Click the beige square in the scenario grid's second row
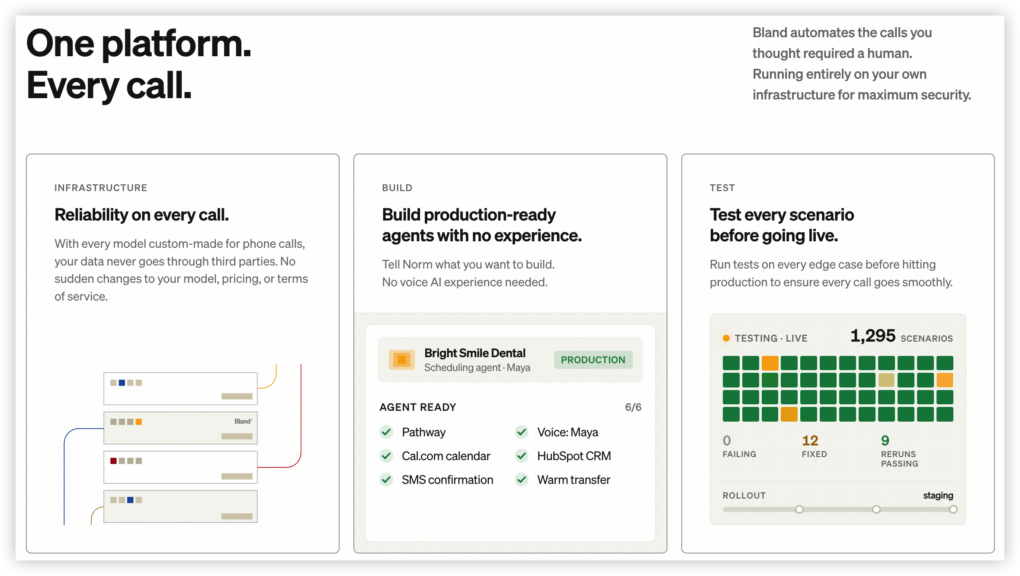 coord(887,380)
